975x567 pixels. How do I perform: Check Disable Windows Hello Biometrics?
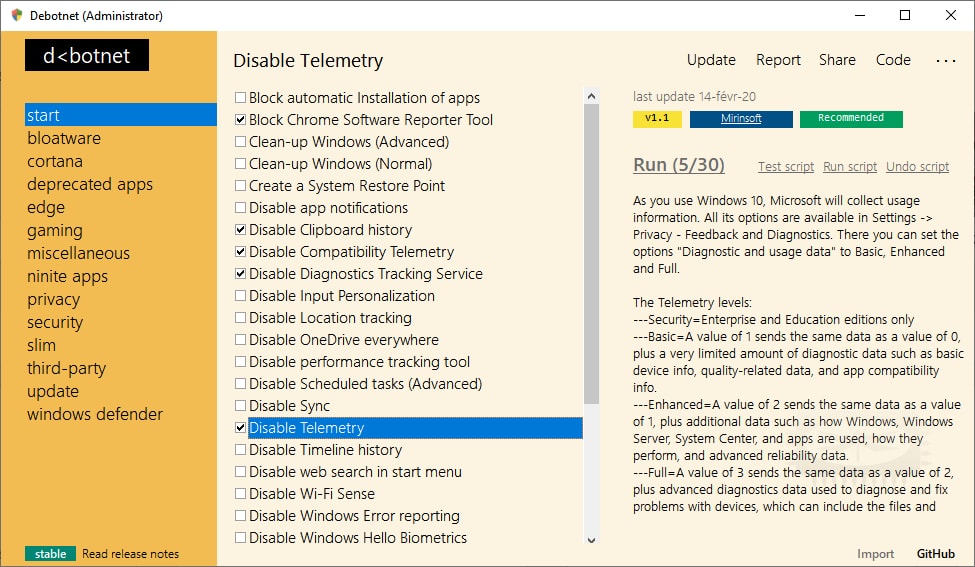pyautogui.click(x=240, y=538)
